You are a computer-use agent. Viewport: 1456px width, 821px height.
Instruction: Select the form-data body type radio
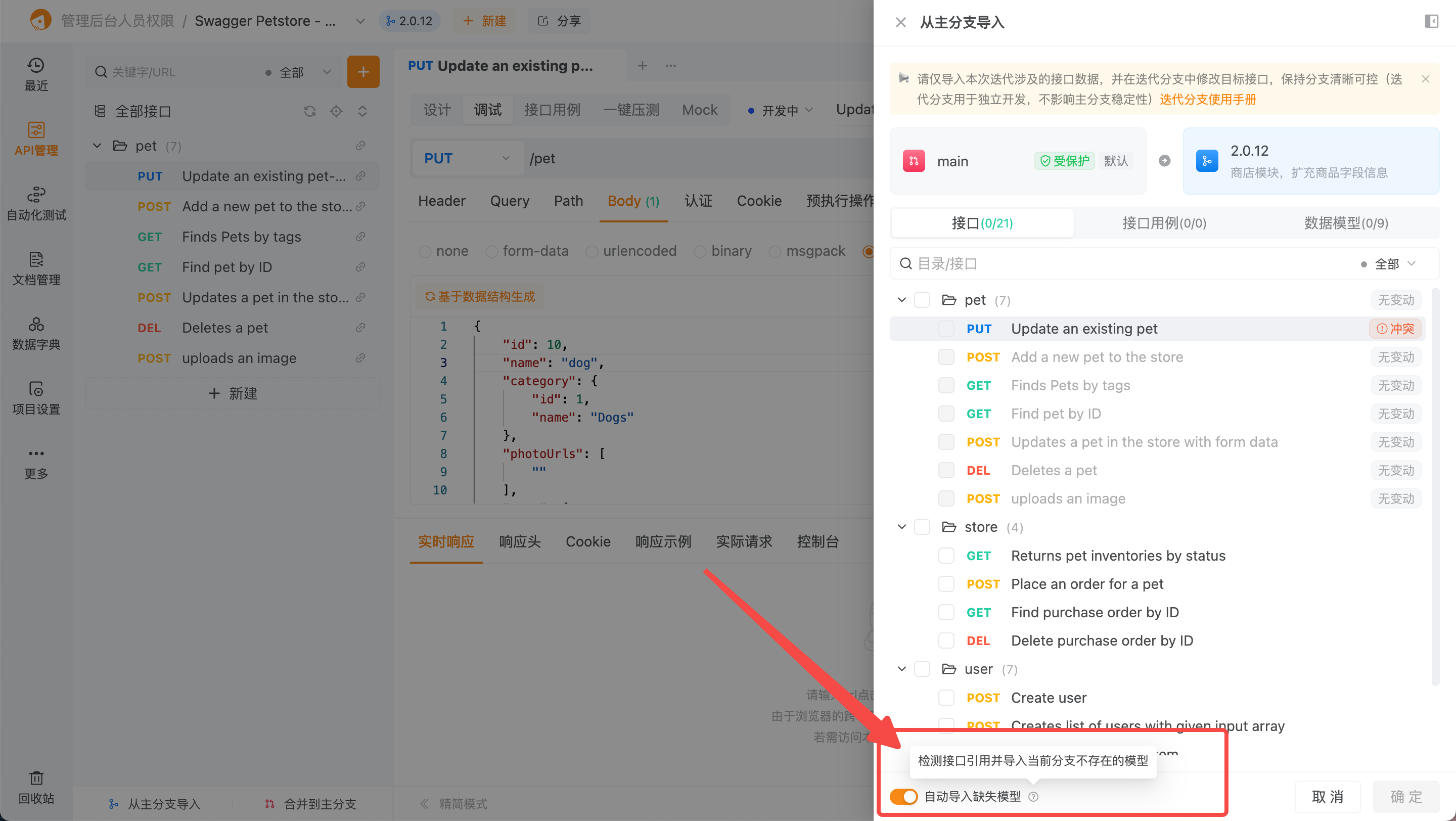492,251
